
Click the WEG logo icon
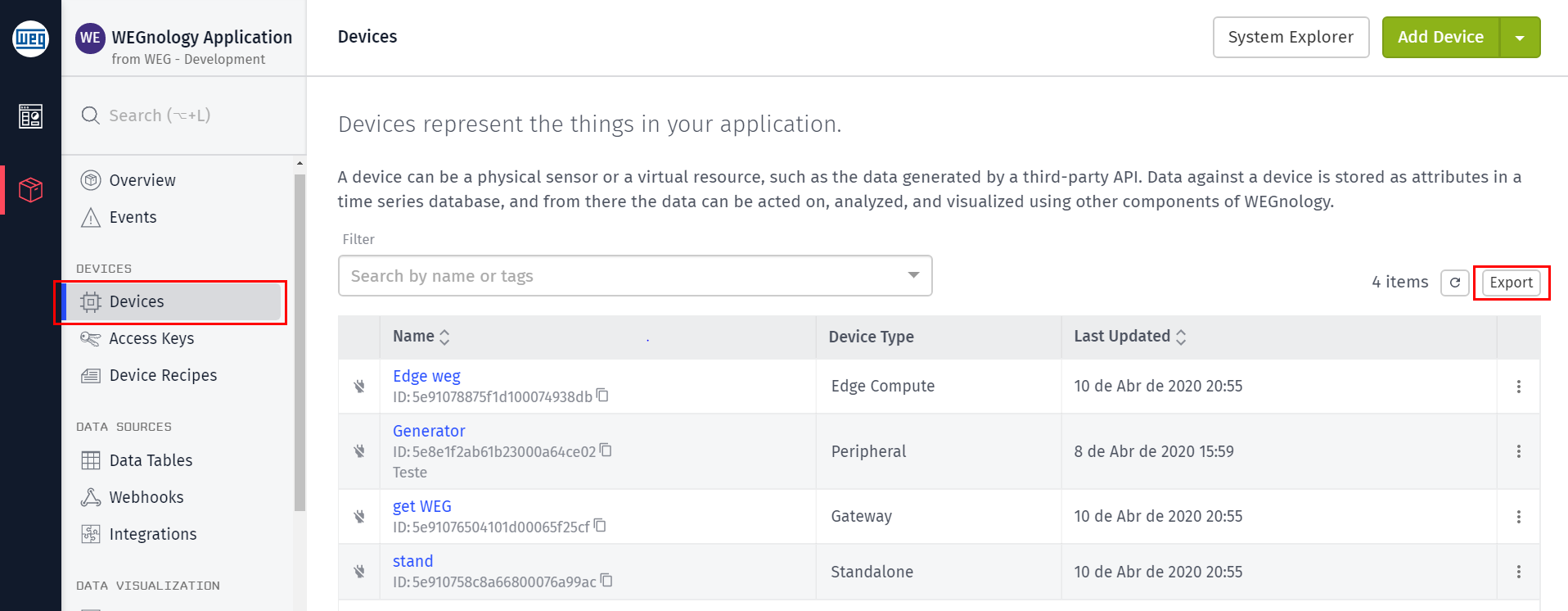tap(30, 38)
